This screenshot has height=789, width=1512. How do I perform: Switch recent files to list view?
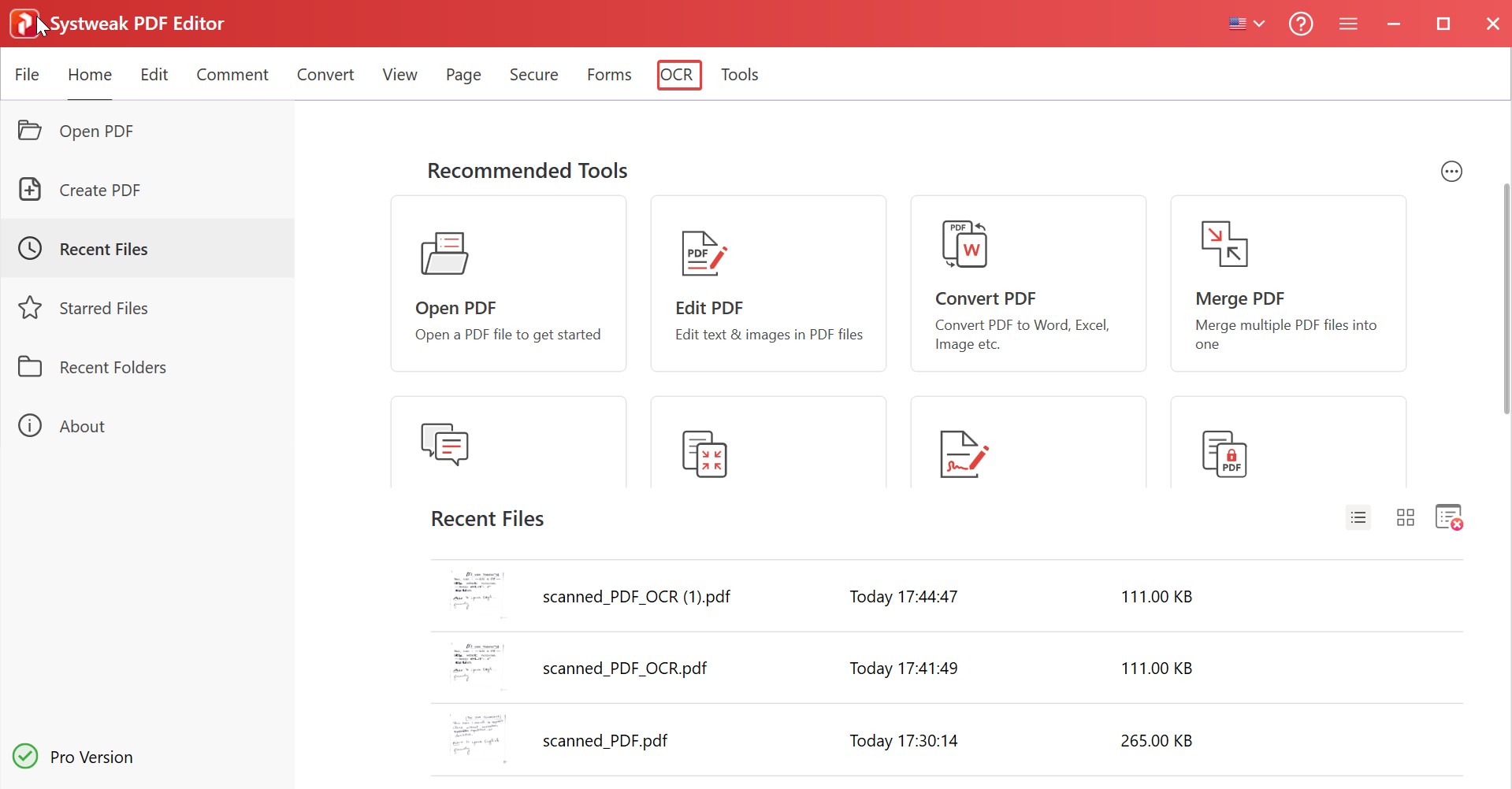click(x=1358, y=517)
